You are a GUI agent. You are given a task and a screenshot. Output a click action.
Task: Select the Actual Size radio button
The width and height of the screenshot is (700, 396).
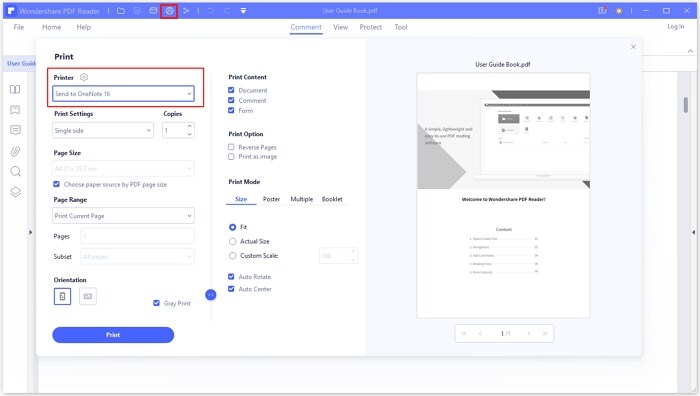[233, 242]
